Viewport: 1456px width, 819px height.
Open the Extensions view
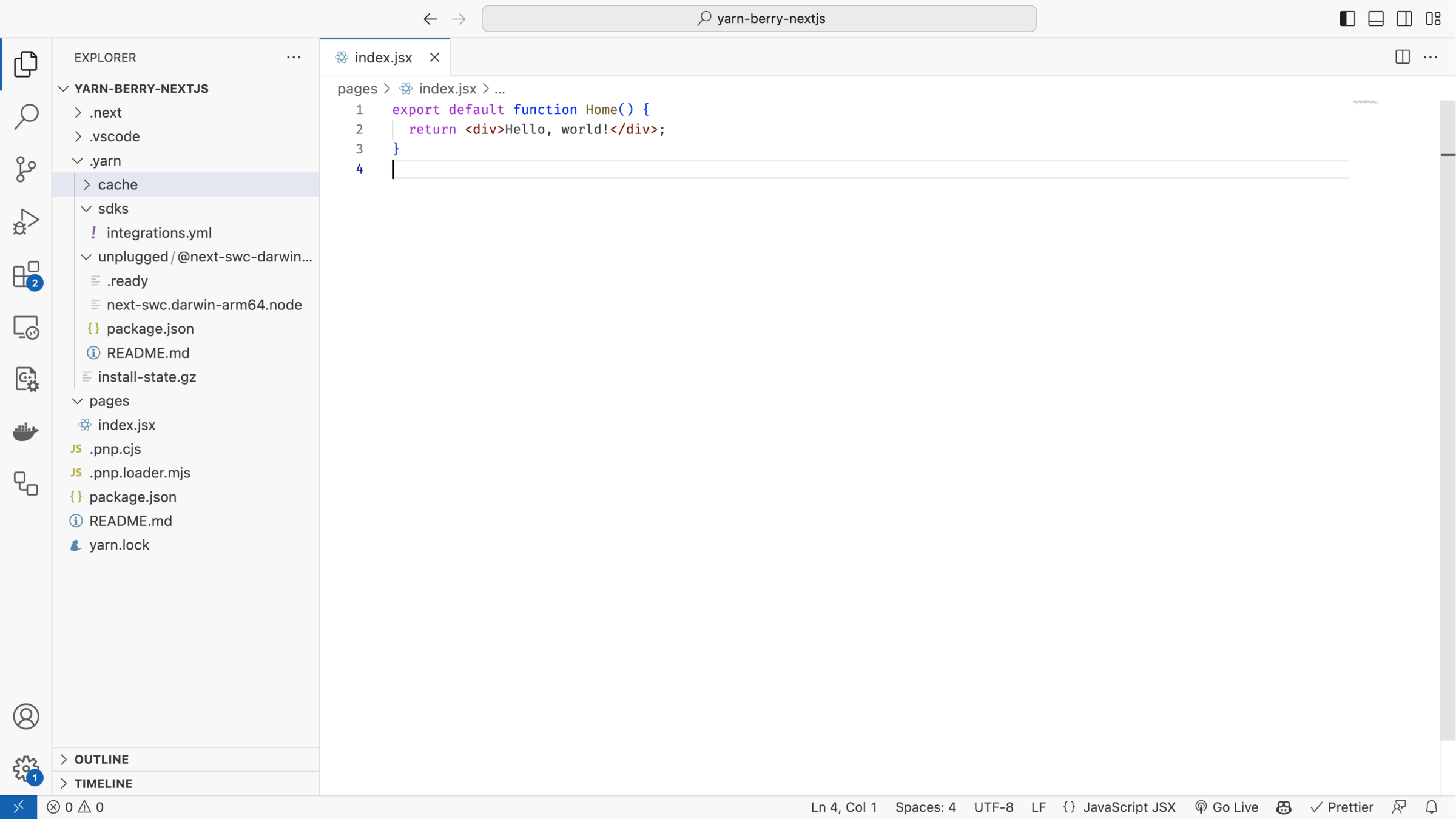point(25,275)
